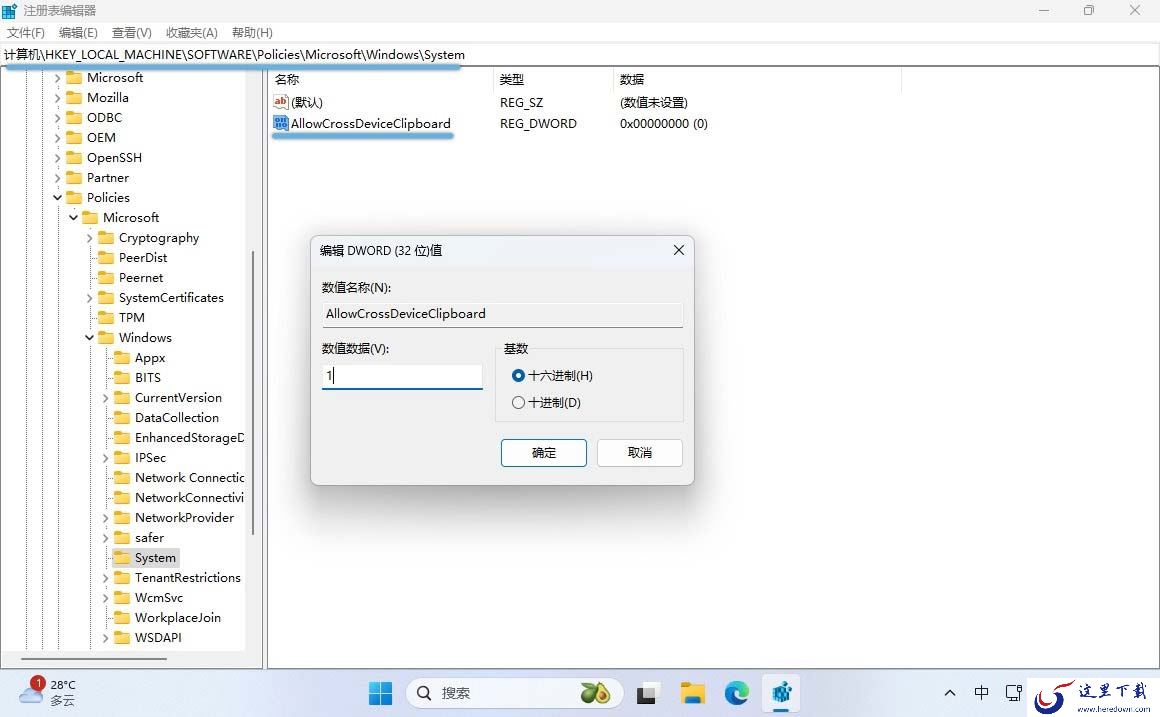Select the Appx folder icon
Image resolution: width=1160 pixels, height=717 pixels.
coord(122,357)
